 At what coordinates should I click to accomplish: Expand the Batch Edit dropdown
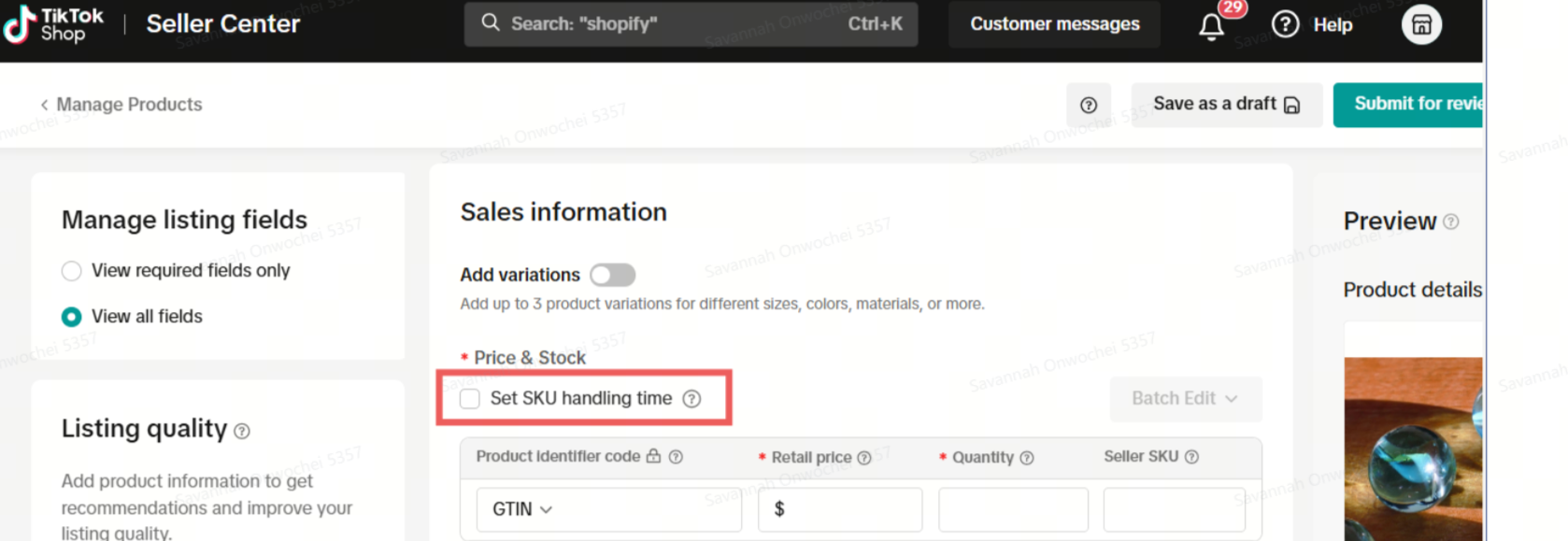(1185, 399)
